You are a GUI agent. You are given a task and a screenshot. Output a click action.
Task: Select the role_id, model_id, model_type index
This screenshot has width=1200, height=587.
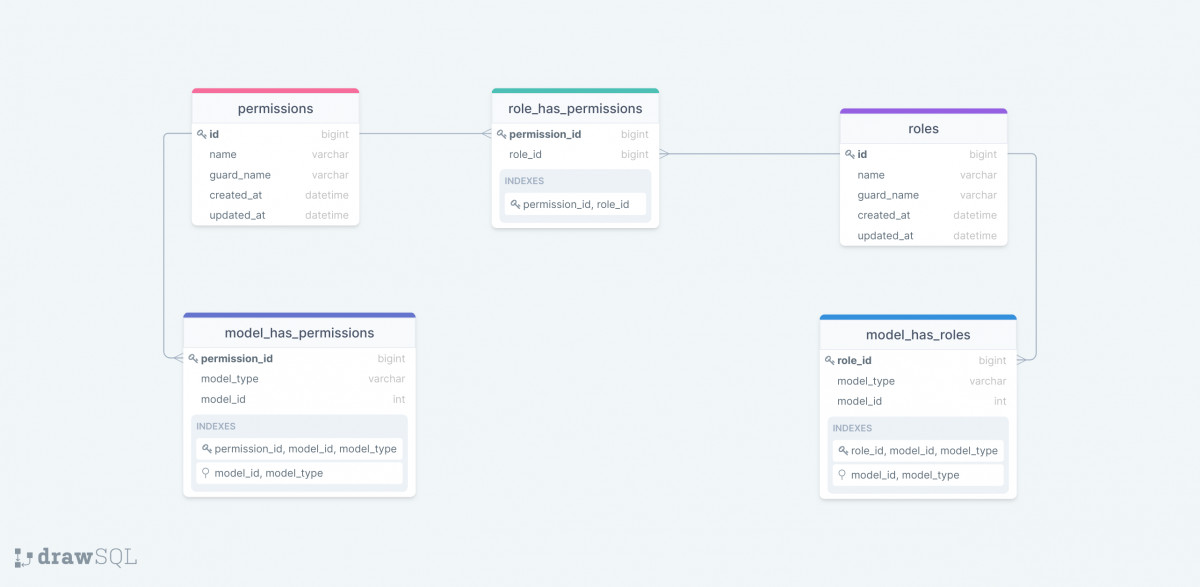[923, 451]
